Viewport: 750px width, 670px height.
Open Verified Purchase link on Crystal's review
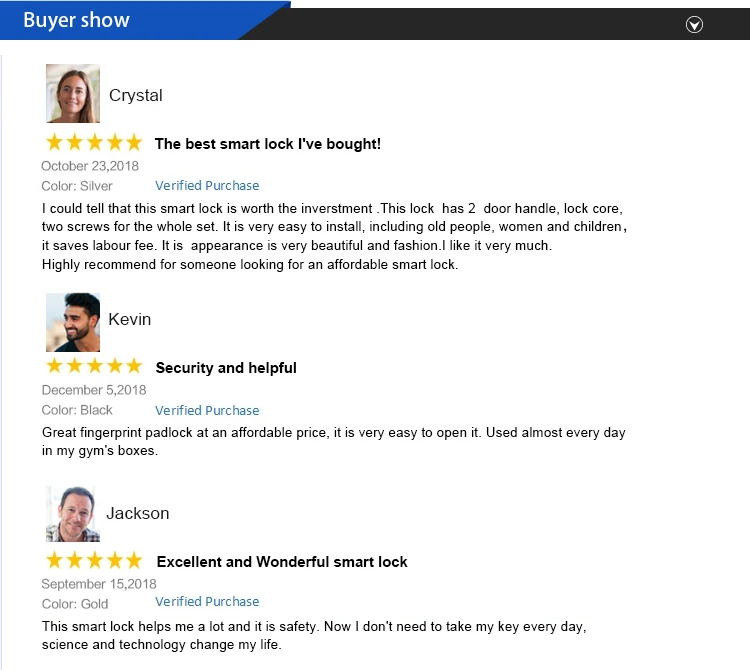(207, 186)
